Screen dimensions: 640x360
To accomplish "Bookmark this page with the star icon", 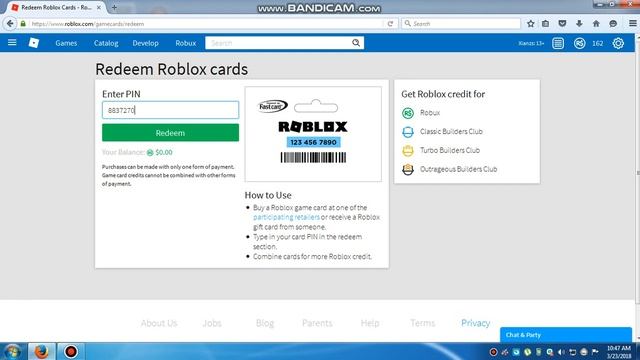I will 531,24.
